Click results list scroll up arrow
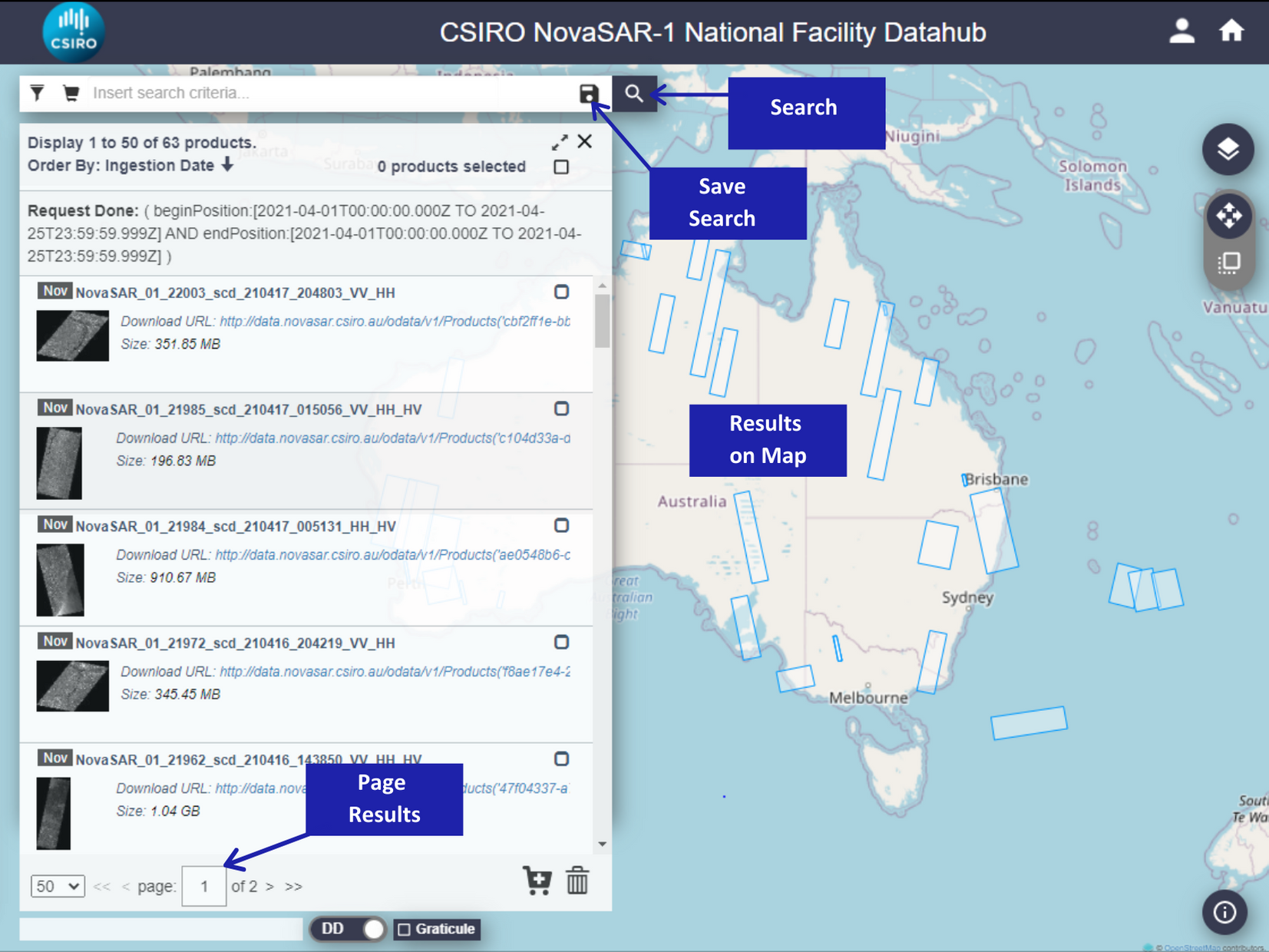The image size is (1269, 952). pyautogui.click(x=602, y=286)
